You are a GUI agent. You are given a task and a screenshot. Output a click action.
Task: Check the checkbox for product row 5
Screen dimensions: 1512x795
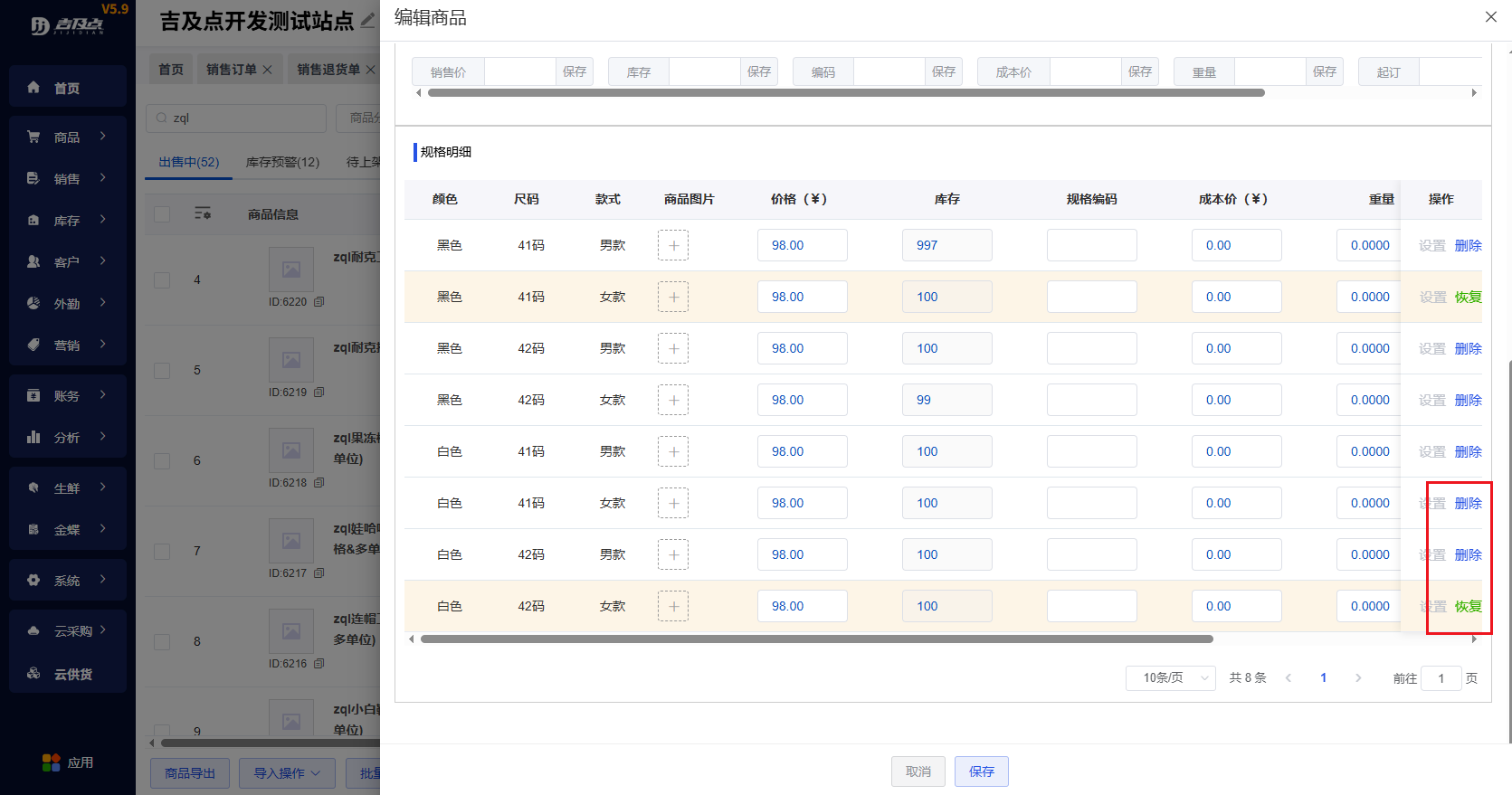[x=162, y=371]
